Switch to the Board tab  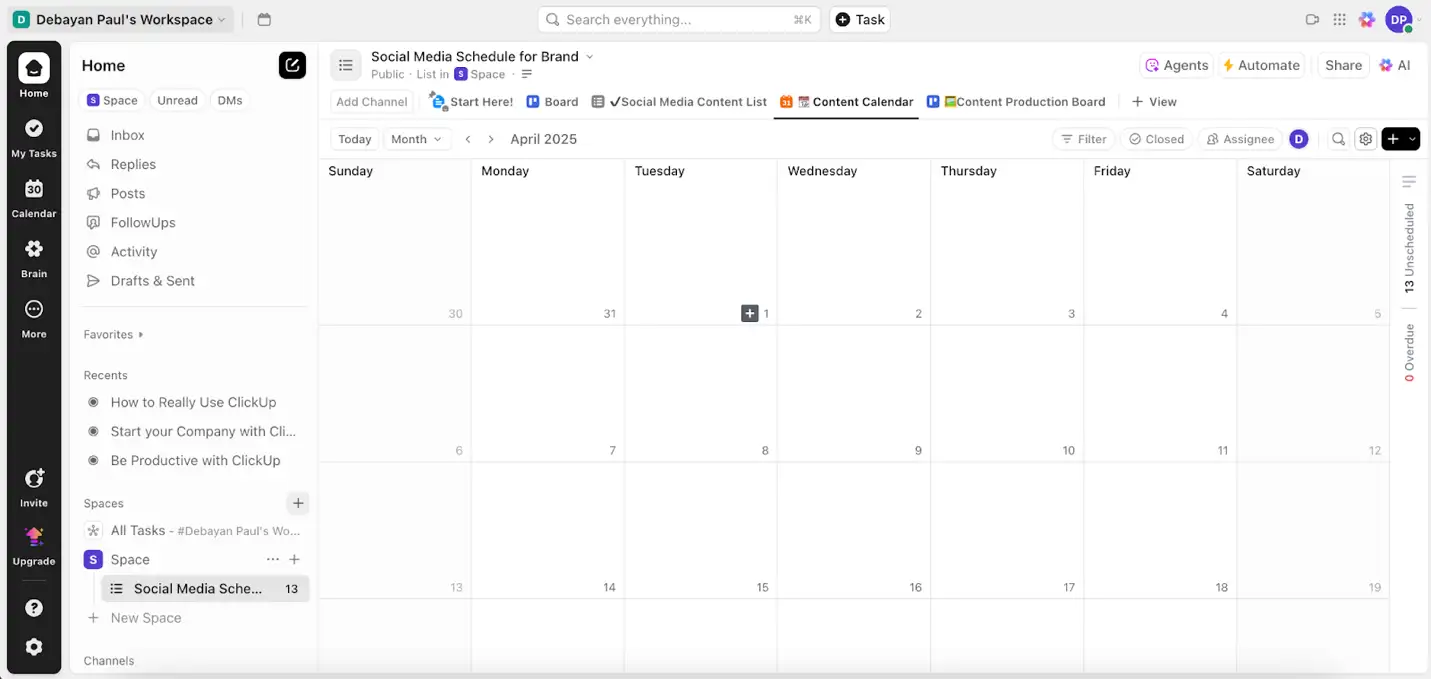pos(553,101)
